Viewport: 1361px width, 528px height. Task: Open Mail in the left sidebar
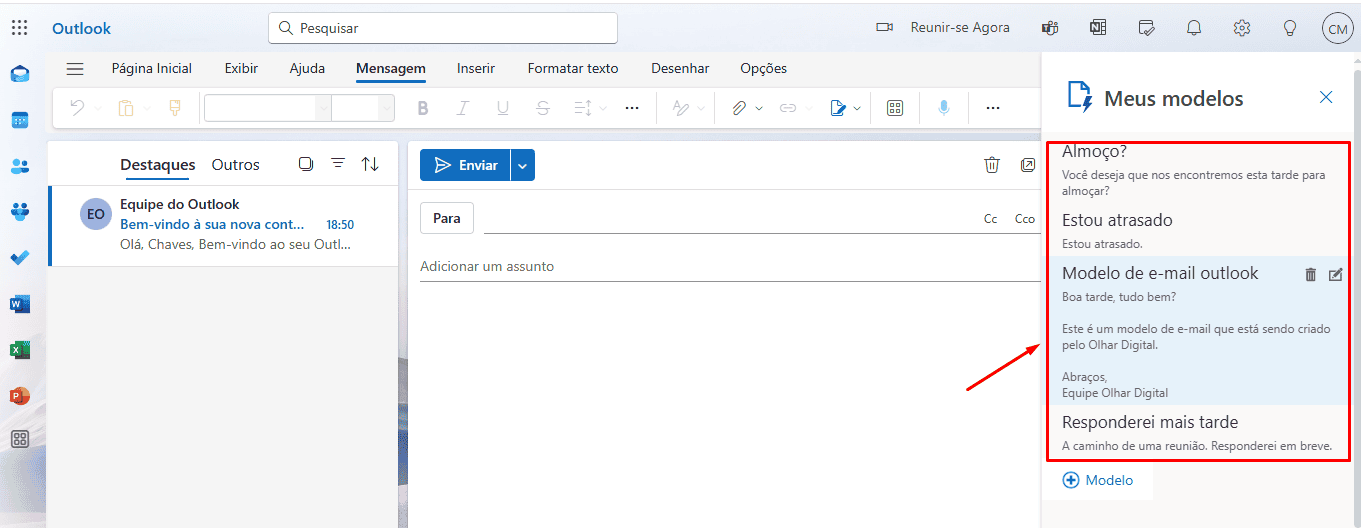point(20,74)
